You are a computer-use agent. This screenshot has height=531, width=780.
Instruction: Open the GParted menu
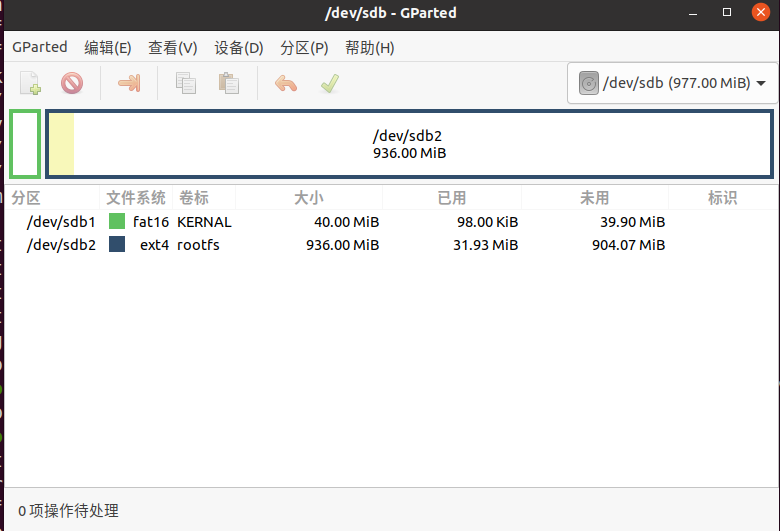[40, 47]
